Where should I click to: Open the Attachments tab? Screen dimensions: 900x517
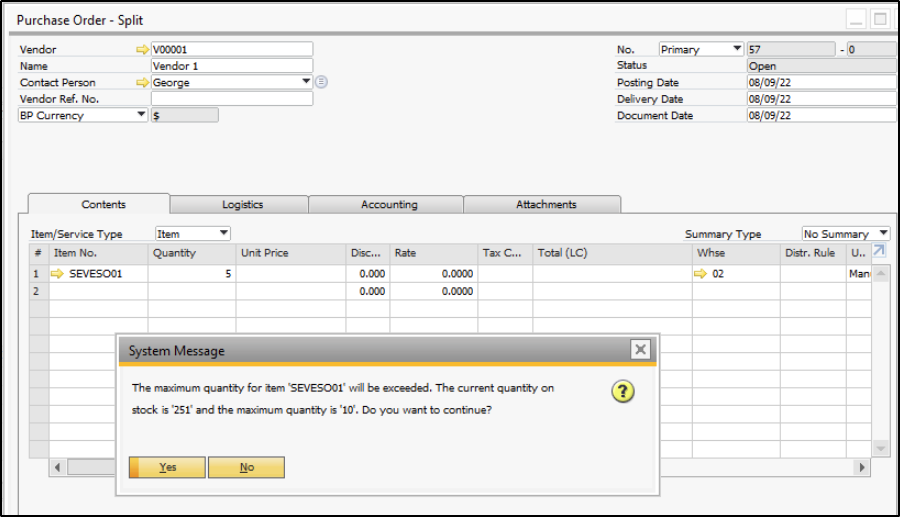[546, 204]
